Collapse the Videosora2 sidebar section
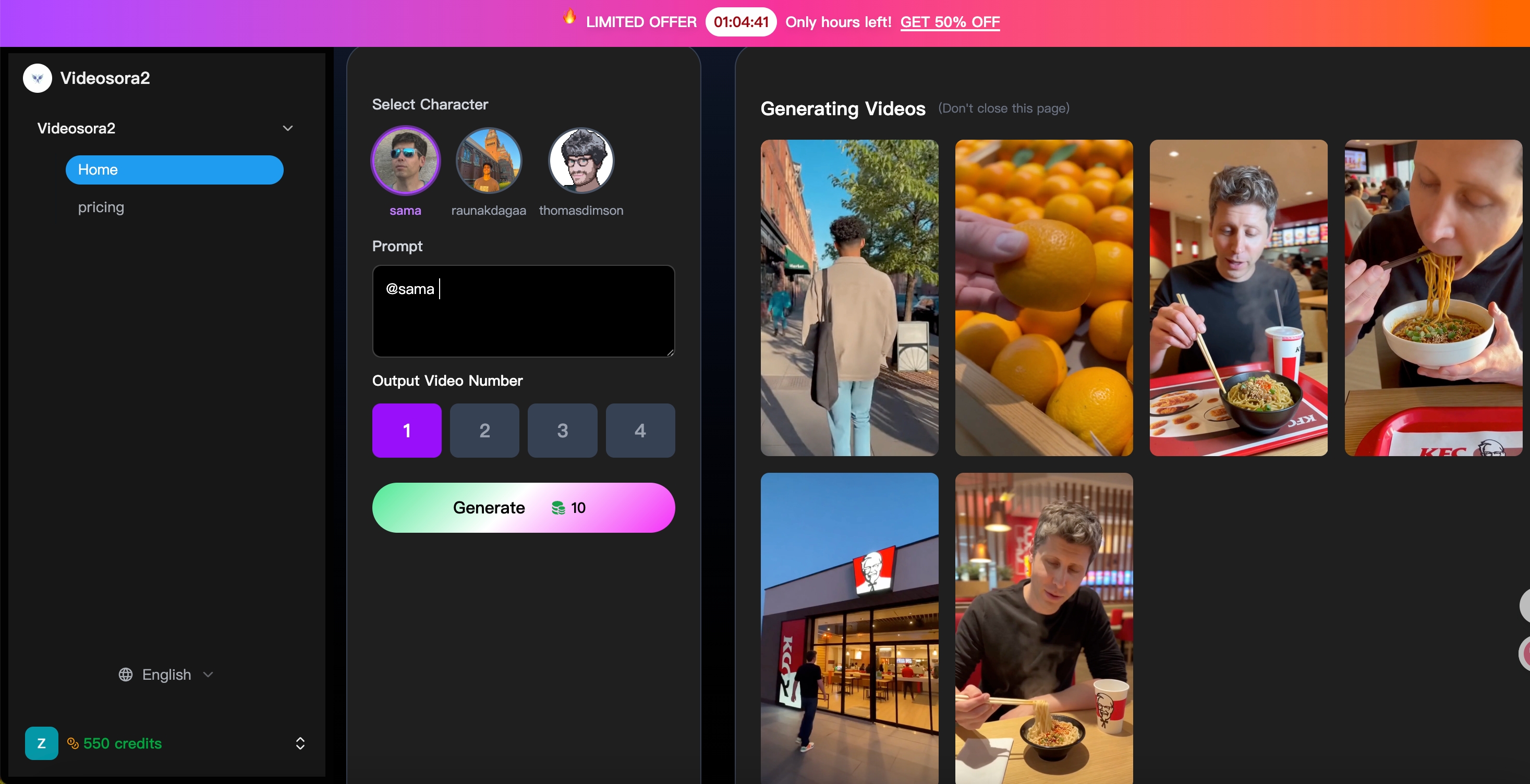Image resolution: width=1530 pixels, height=784 pixels. pos(287,128)
